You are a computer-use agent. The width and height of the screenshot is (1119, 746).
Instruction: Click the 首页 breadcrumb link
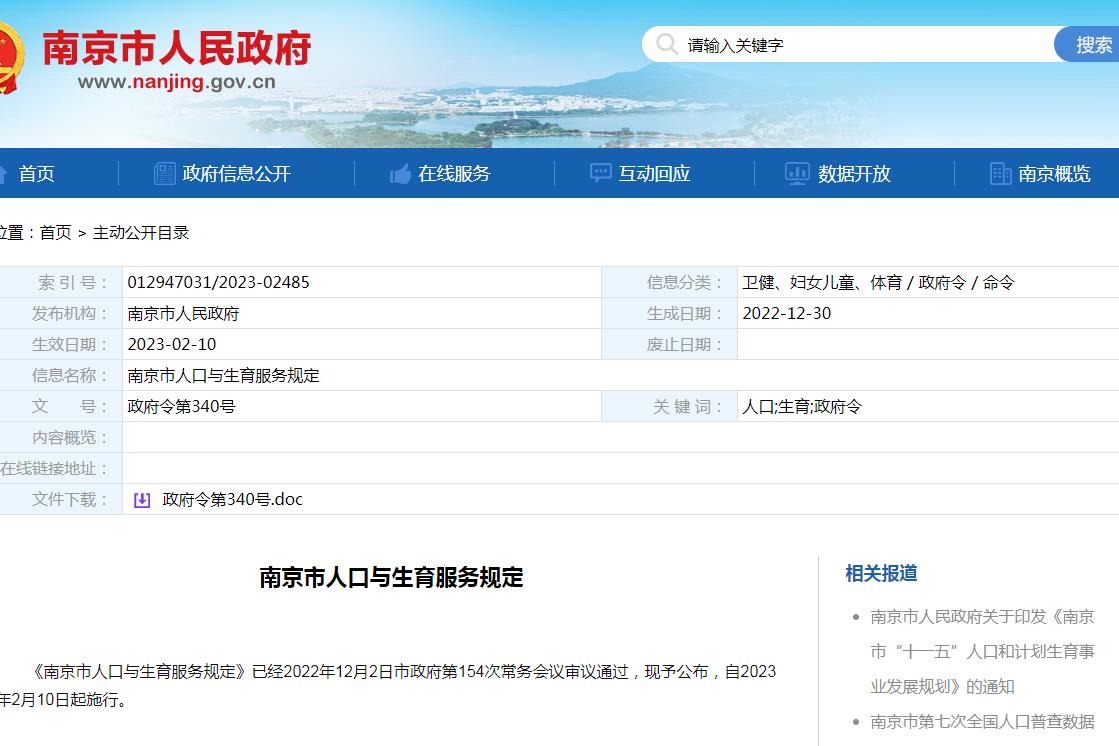[55, 233]
